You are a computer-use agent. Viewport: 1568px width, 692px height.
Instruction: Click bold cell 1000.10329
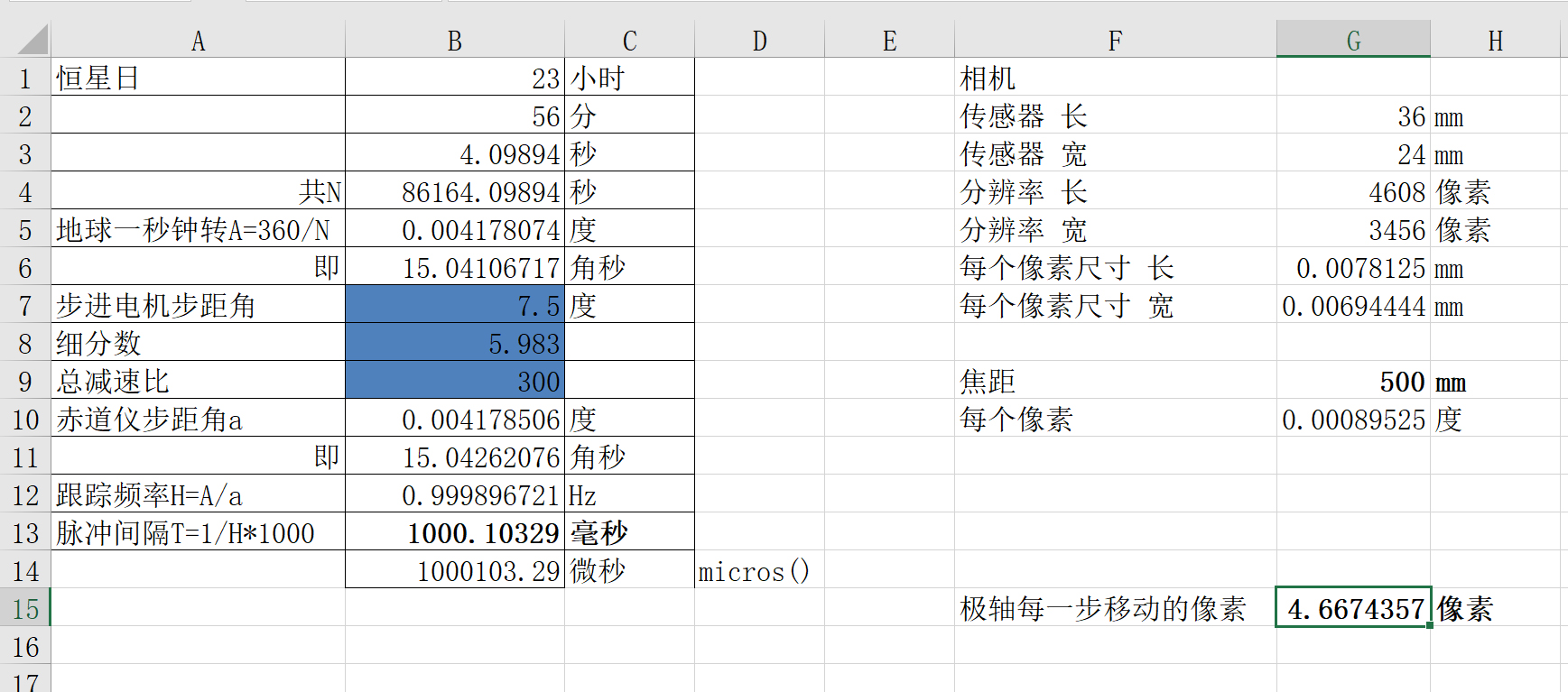455,532
